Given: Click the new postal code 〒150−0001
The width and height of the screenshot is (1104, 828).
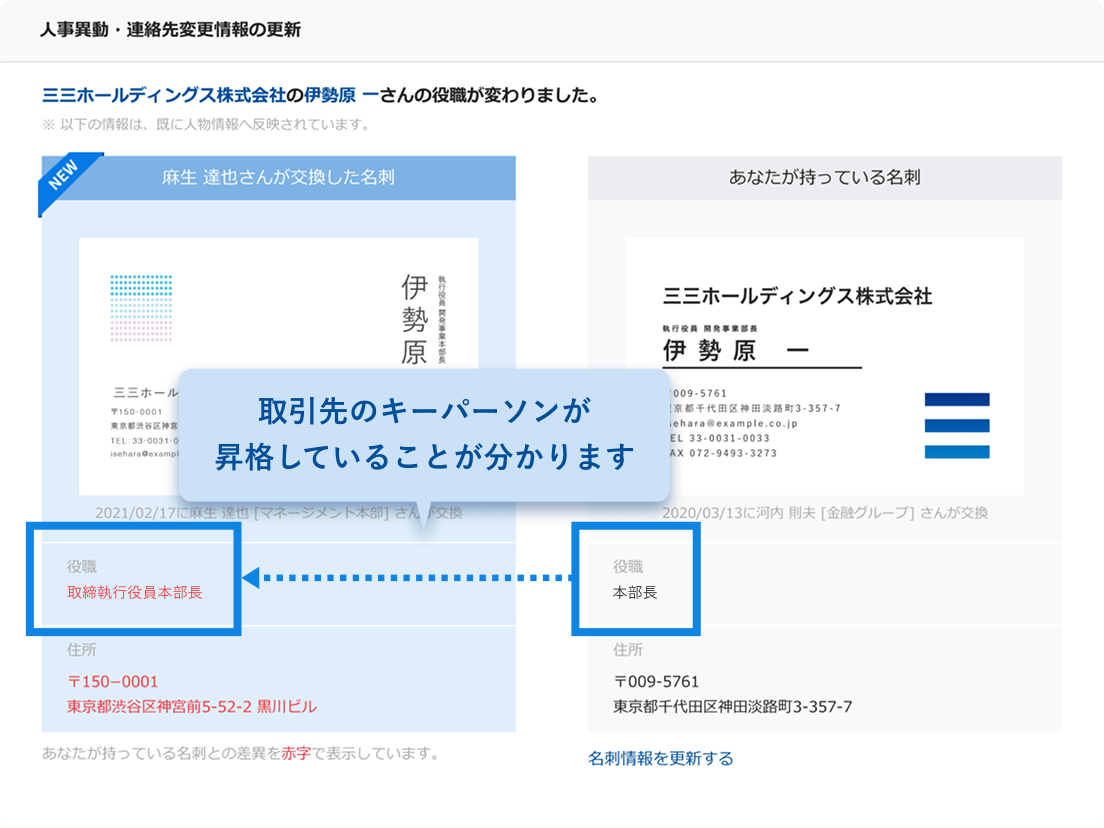Looking at the screenshot, I should [x=113, y=682].
